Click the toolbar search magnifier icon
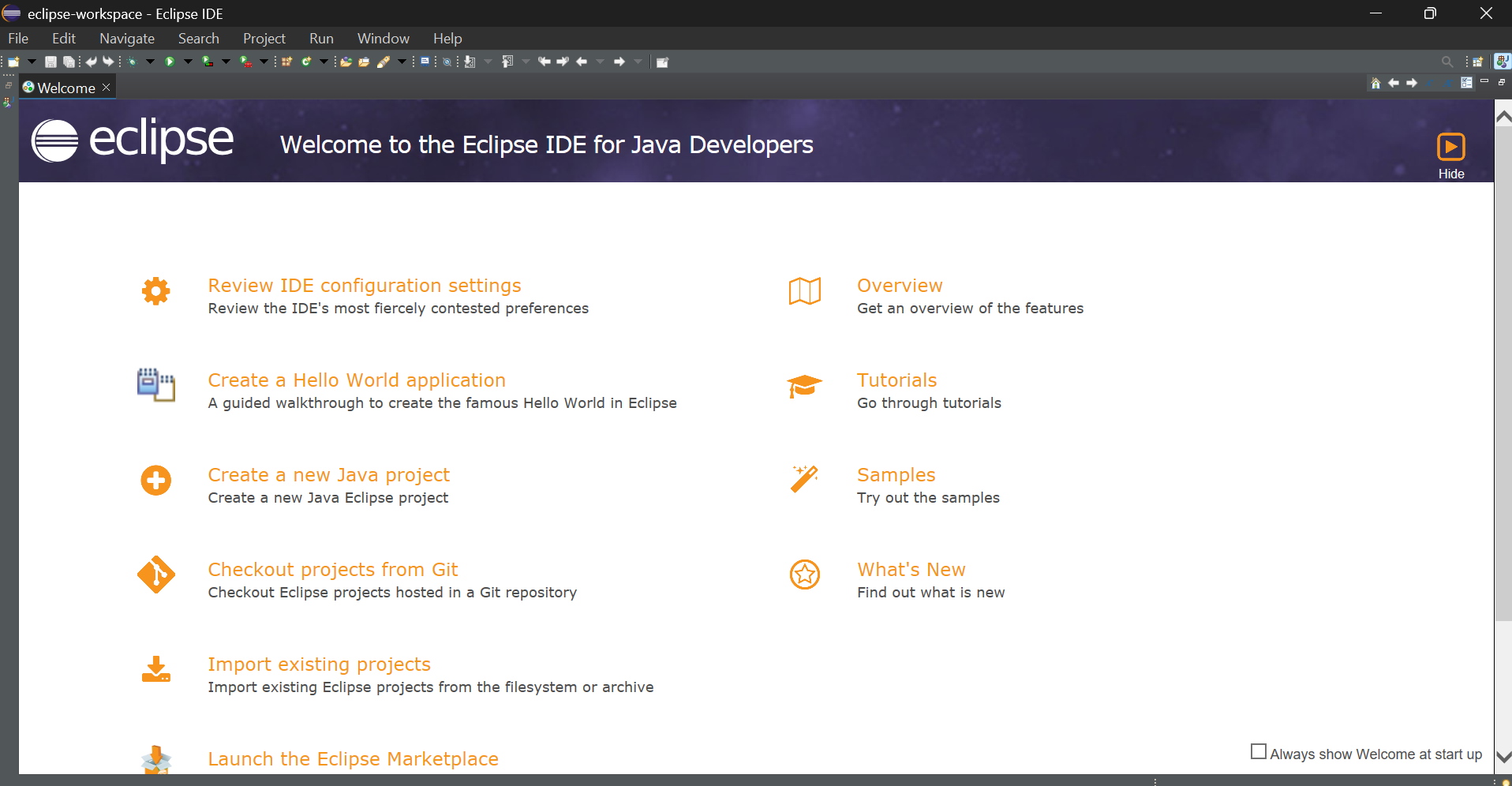The width and height of the screenshot is (1512, 786). coord(1447,62)
